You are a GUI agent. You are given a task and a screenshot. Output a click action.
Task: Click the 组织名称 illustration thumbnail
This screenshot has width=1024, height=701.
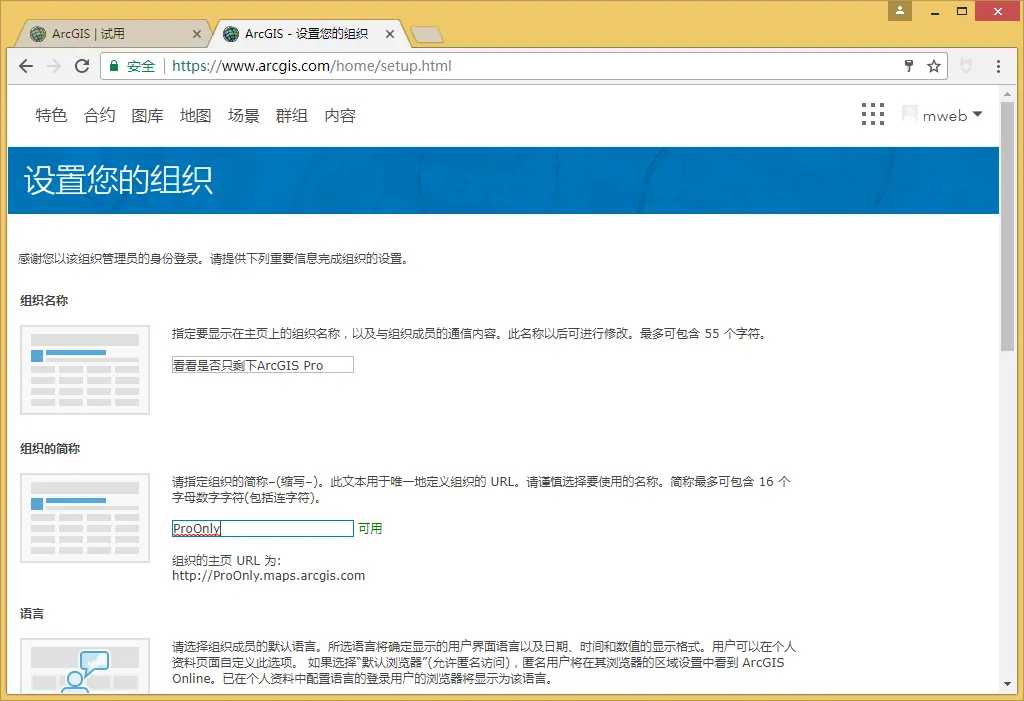(x=85, y=370)
